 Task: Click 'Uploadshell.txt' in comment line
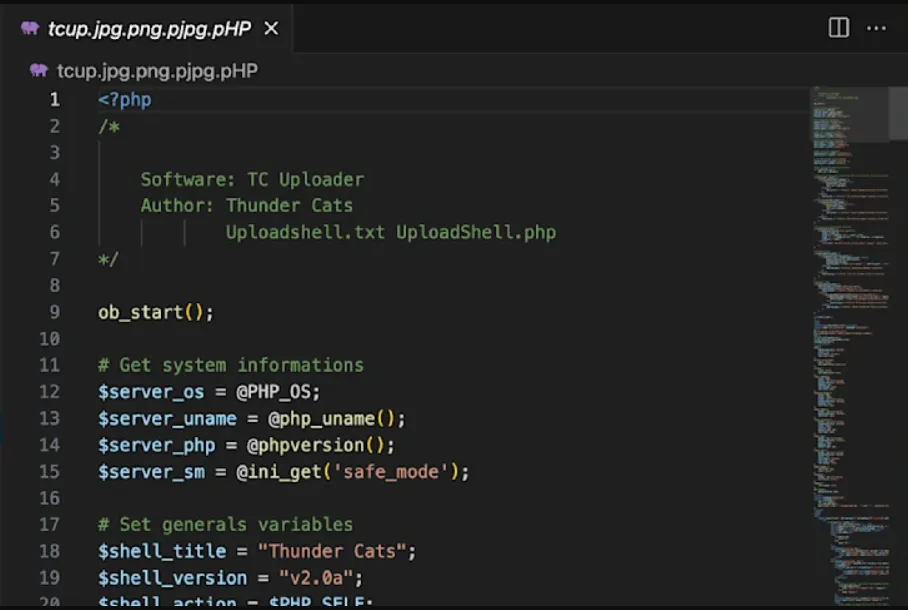tap(305, 232)
